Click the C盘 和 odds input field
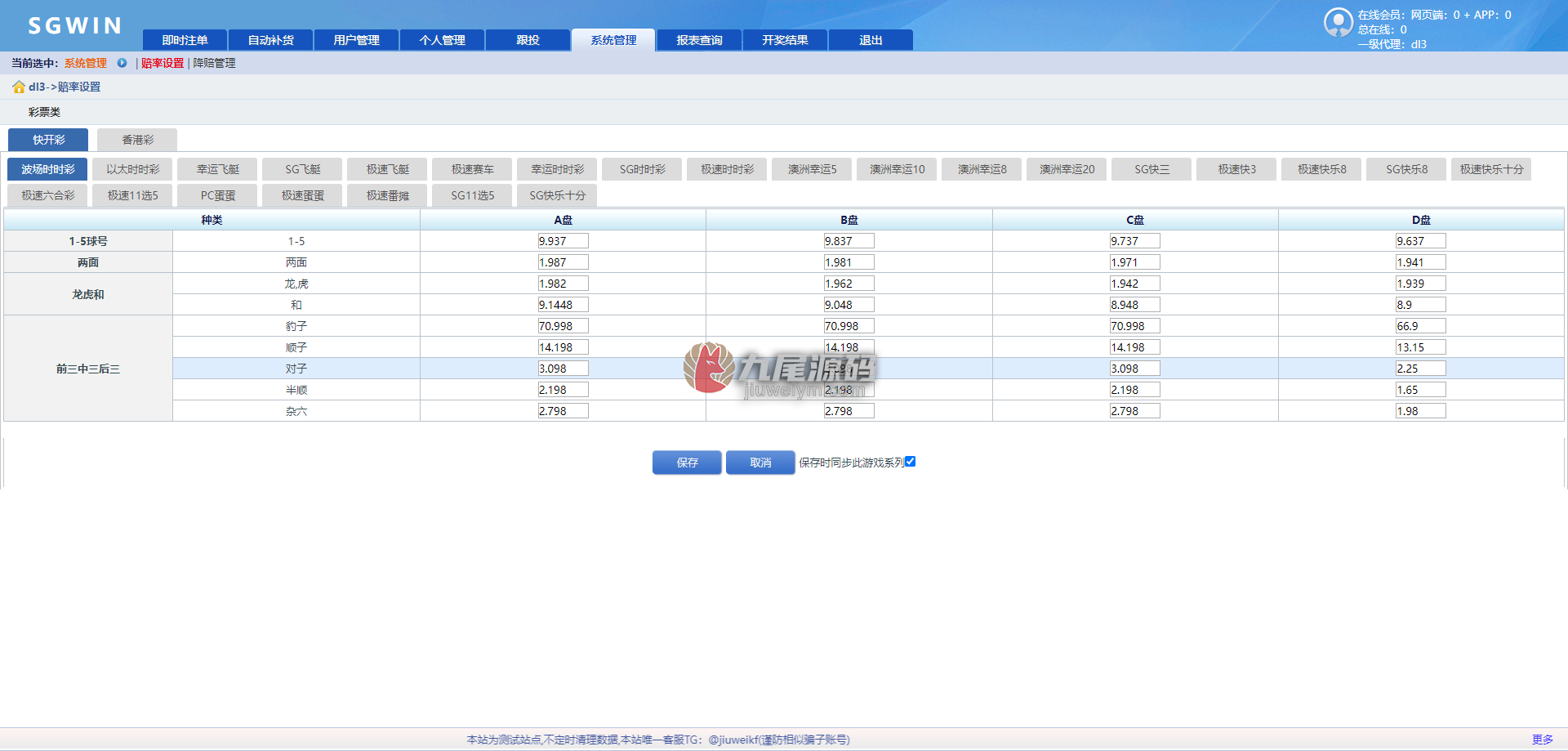Screen dimensions: 1568x751 [1135, 305]
